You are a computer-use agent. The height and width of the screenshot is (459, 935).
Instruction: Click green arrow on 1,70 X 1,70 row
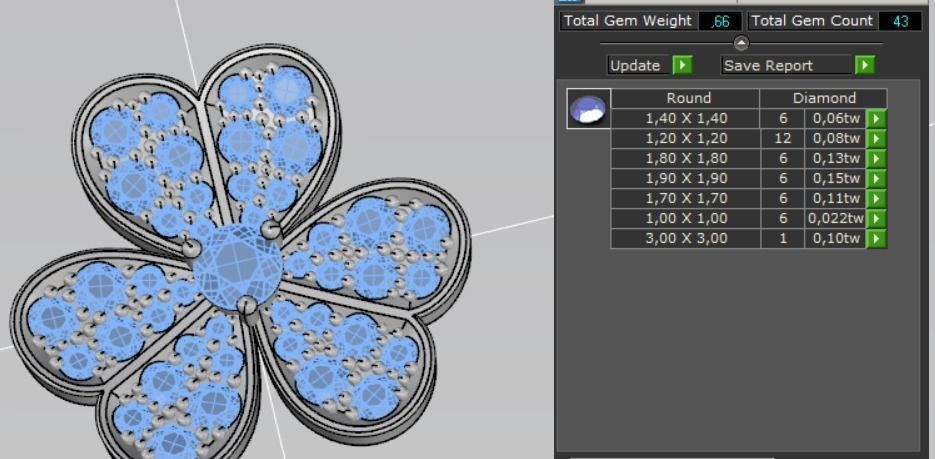876,199
